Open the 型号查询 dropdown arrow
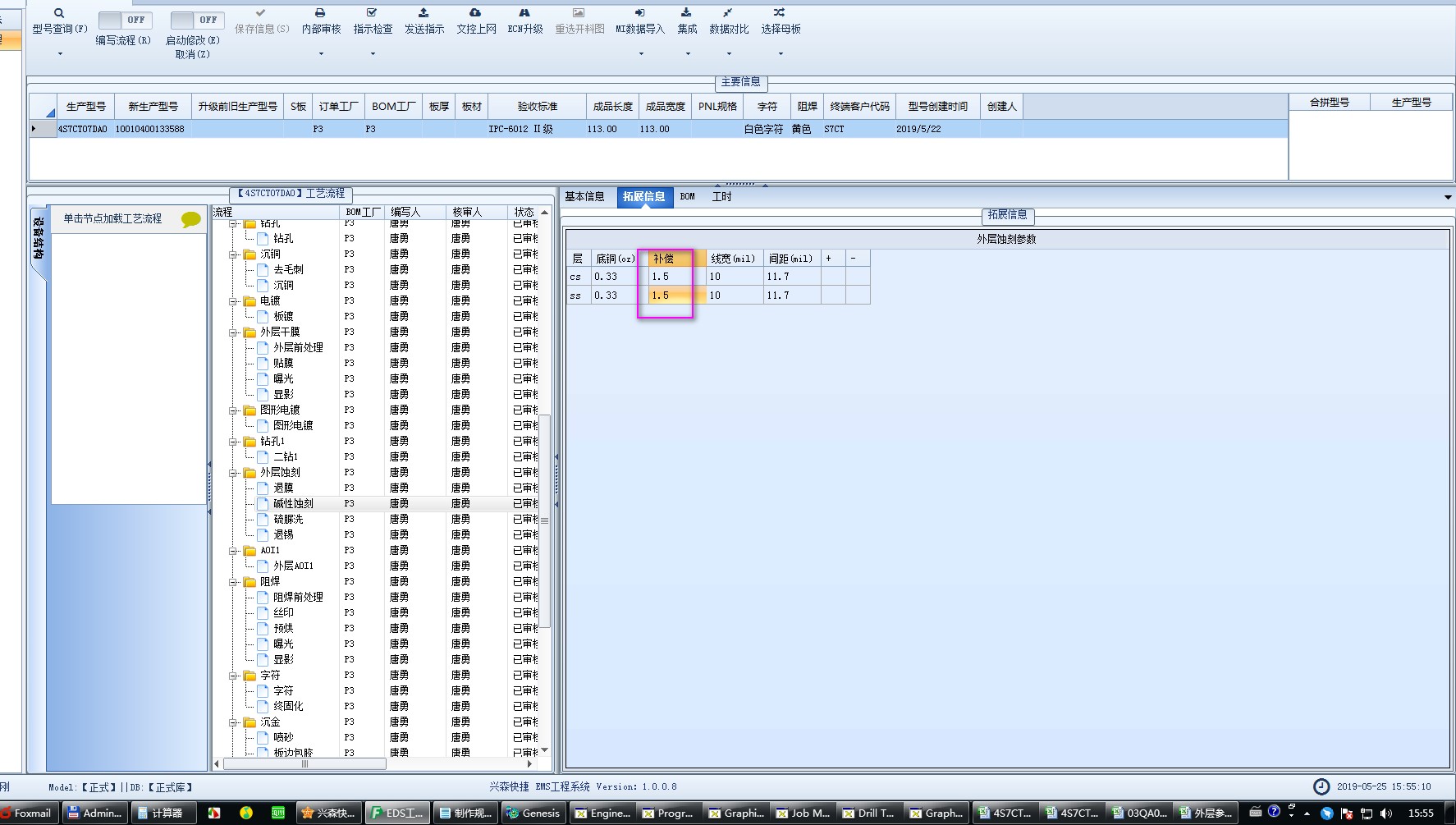1456x825 pixels. (x=59, y=54)
